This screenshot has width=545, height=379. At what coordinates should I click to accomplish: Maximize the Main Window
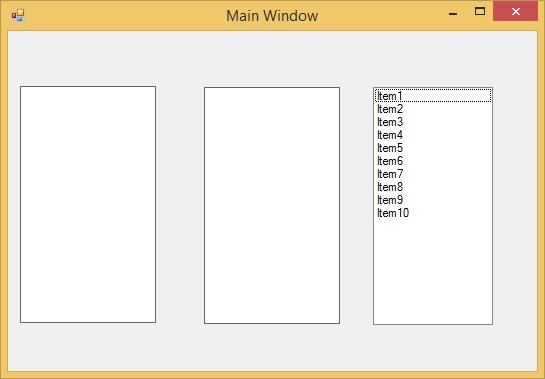pos(480,12)
